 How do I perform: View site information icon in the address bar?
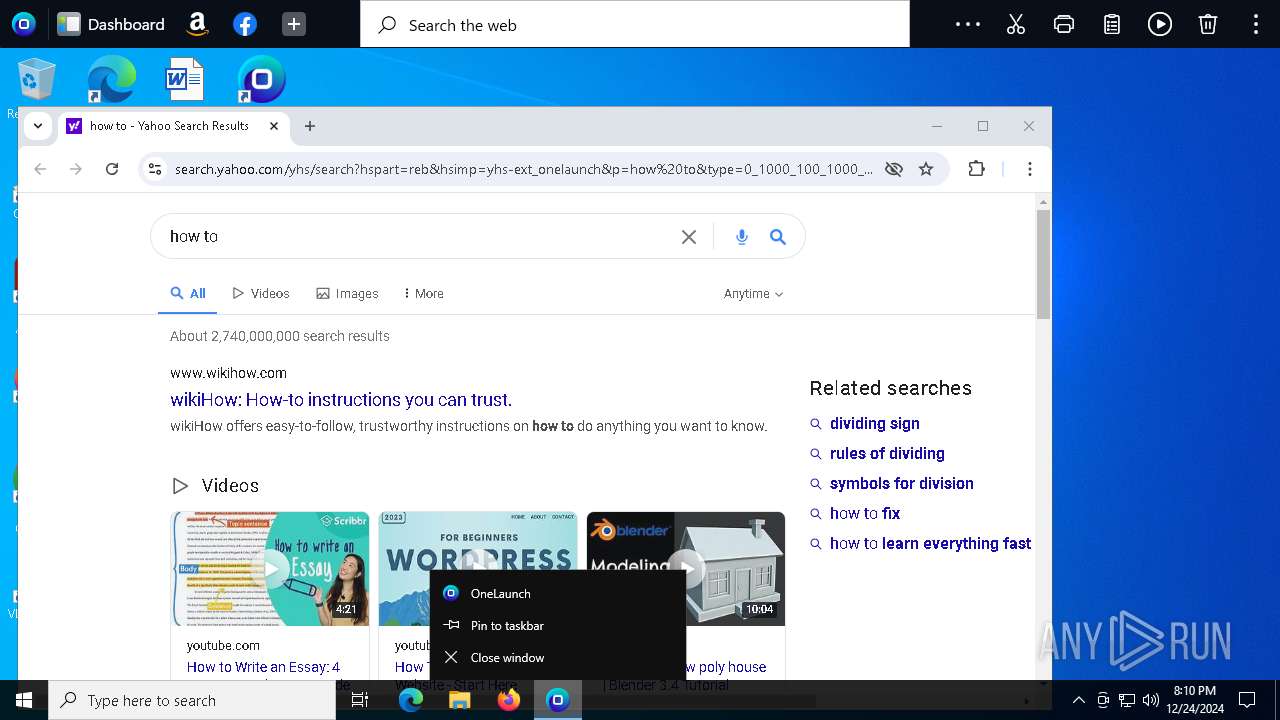pyautogui.click(x=154, y=169)
